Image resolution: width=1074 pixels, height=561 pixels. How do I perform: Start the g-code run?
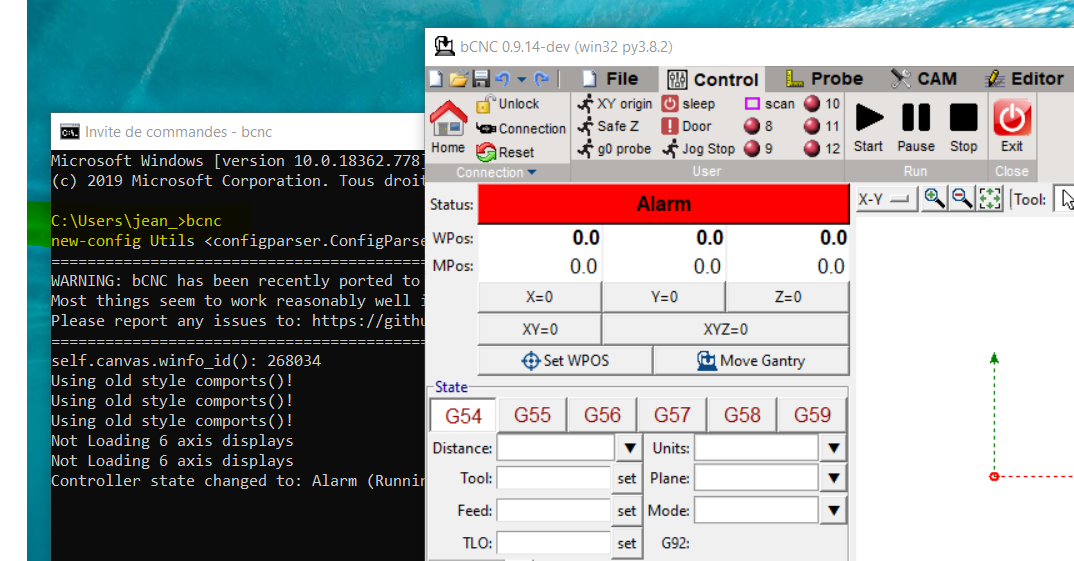click(869, 127)
